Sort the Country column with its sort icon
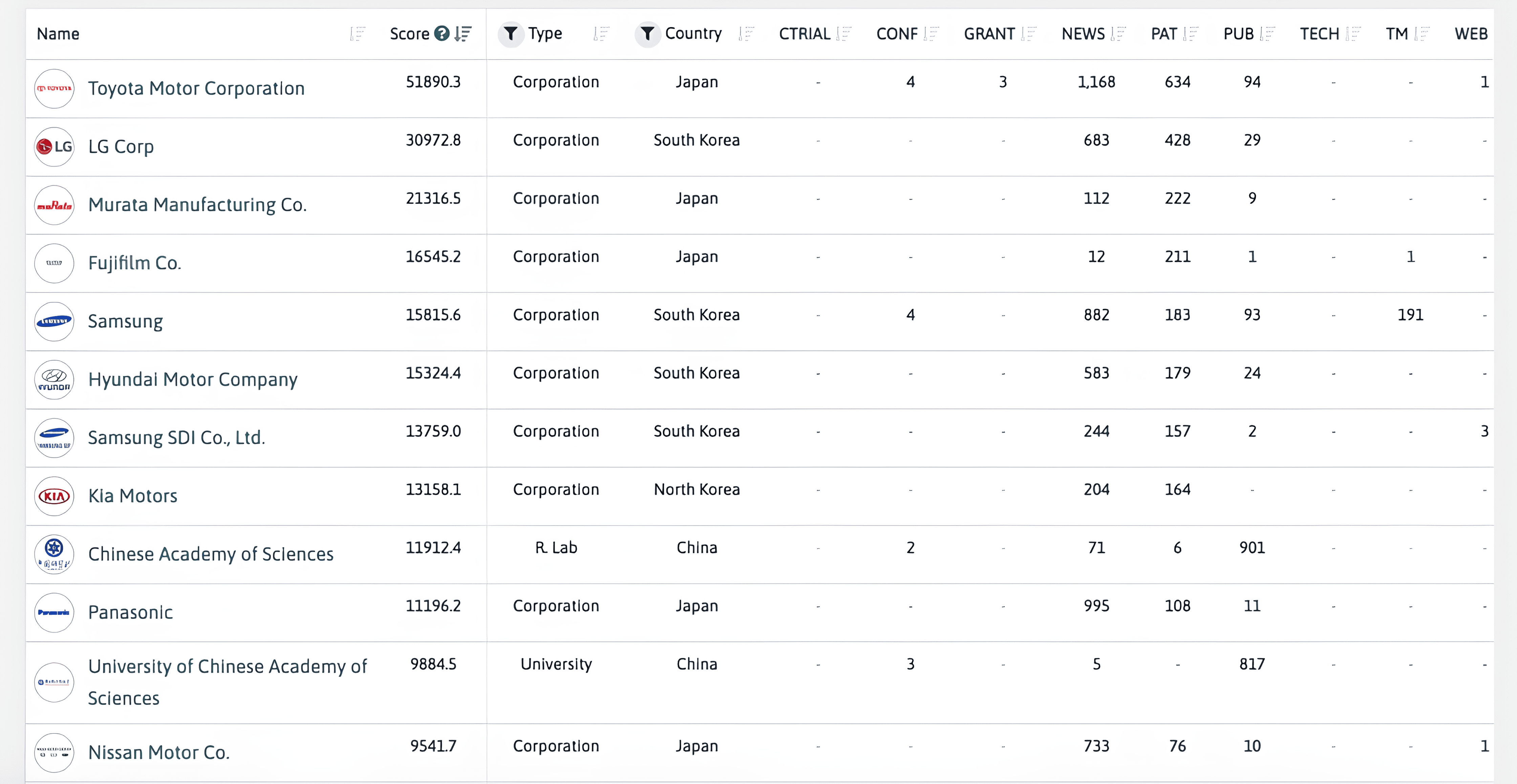This screenshot has width=1517, height=784. click(x=746, y=34)
